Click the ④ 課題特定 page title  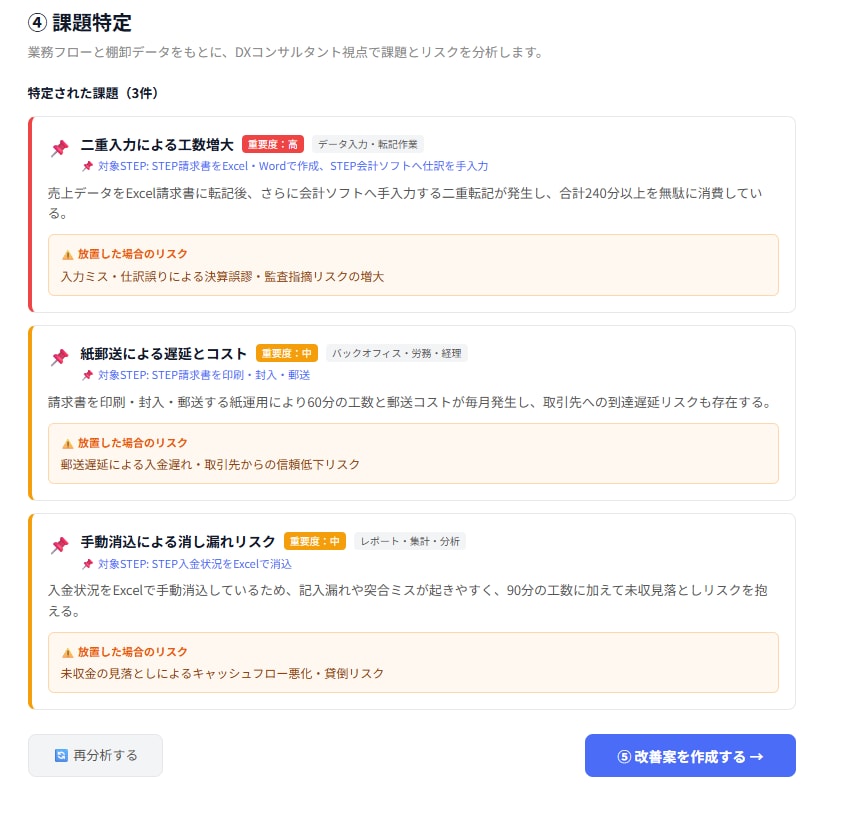point(80,23)
